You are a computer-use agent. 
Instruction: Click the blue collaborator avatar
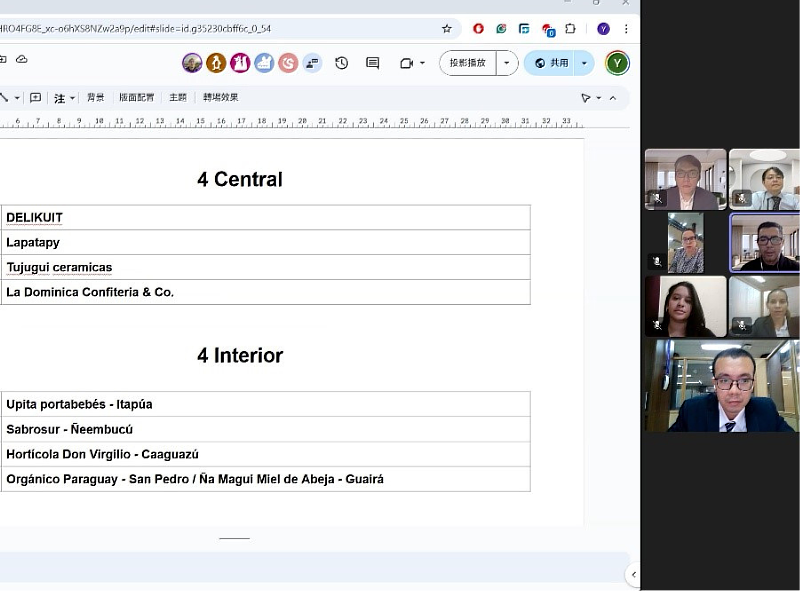click(264, 63)
